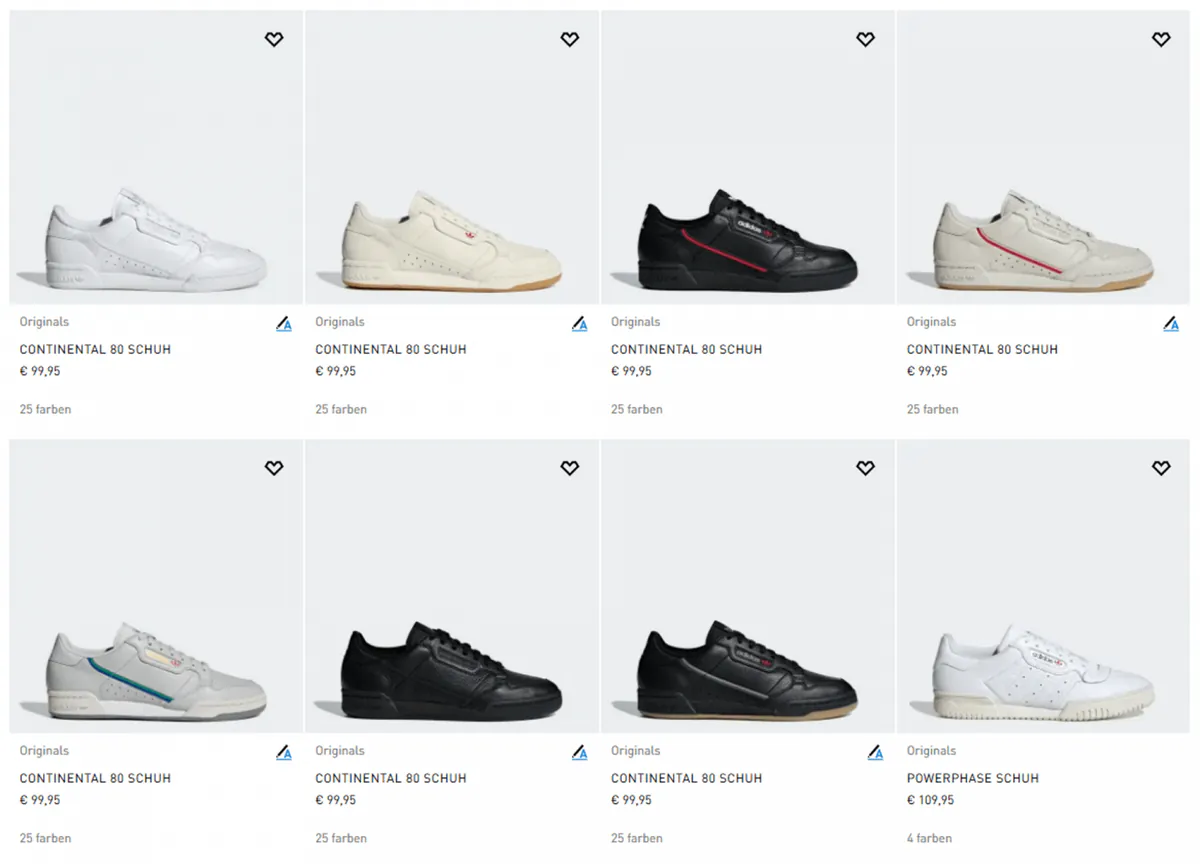Viewport: 1200px width, 864px height.
Task: Click the blue badge icon under the black gum-sole Continental 80
Action: pos(876,753)
